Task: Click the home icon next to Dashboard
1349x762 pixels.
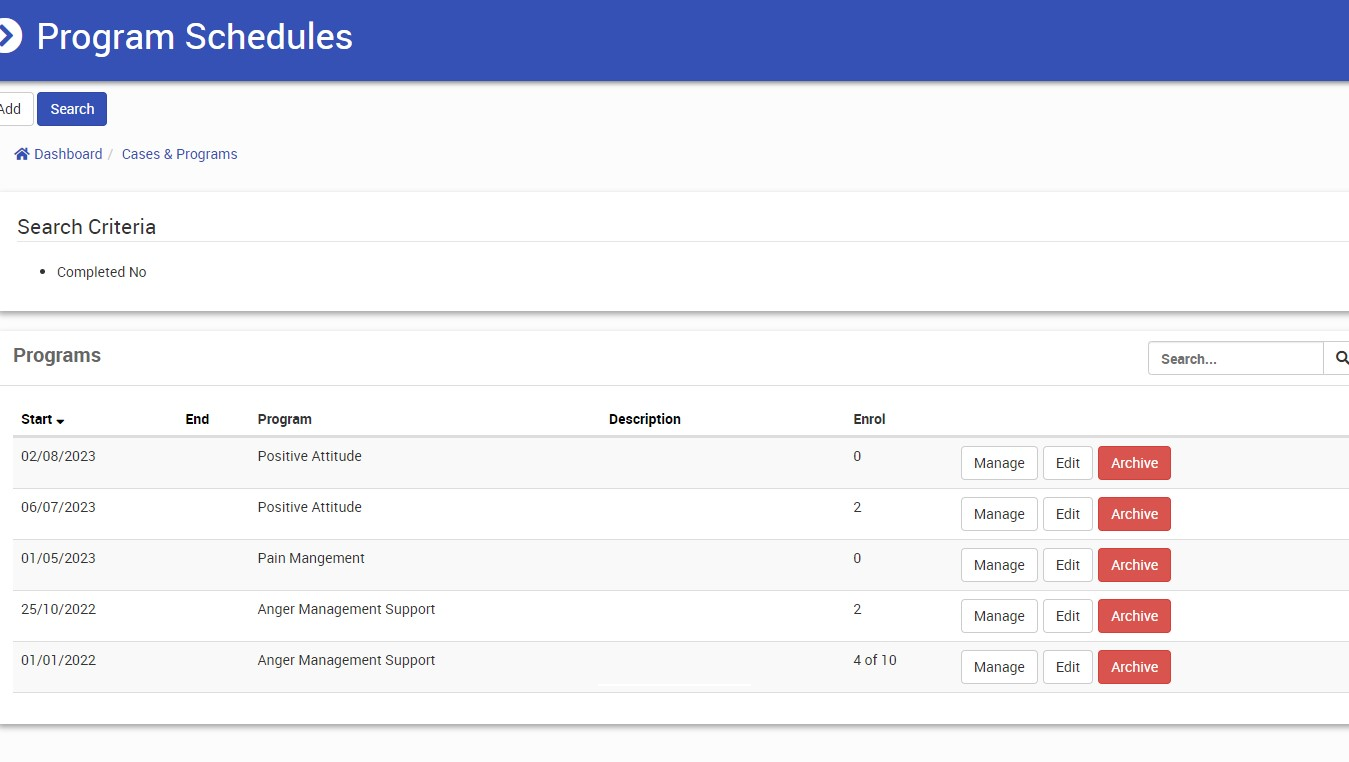Action: click(22, 154)
